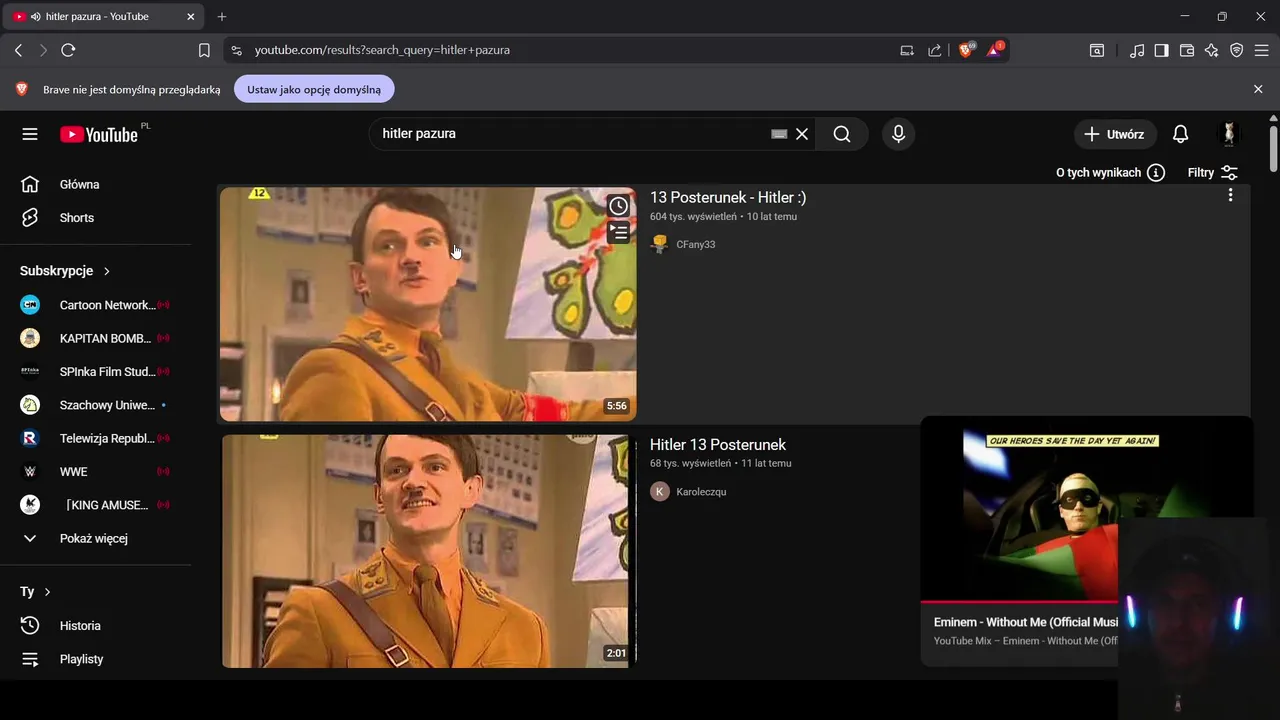The height and width of the screenshot is (720, 1280).
Task: Show more subscriptions with Pokaż więcej
Action: tap(95, 538)
